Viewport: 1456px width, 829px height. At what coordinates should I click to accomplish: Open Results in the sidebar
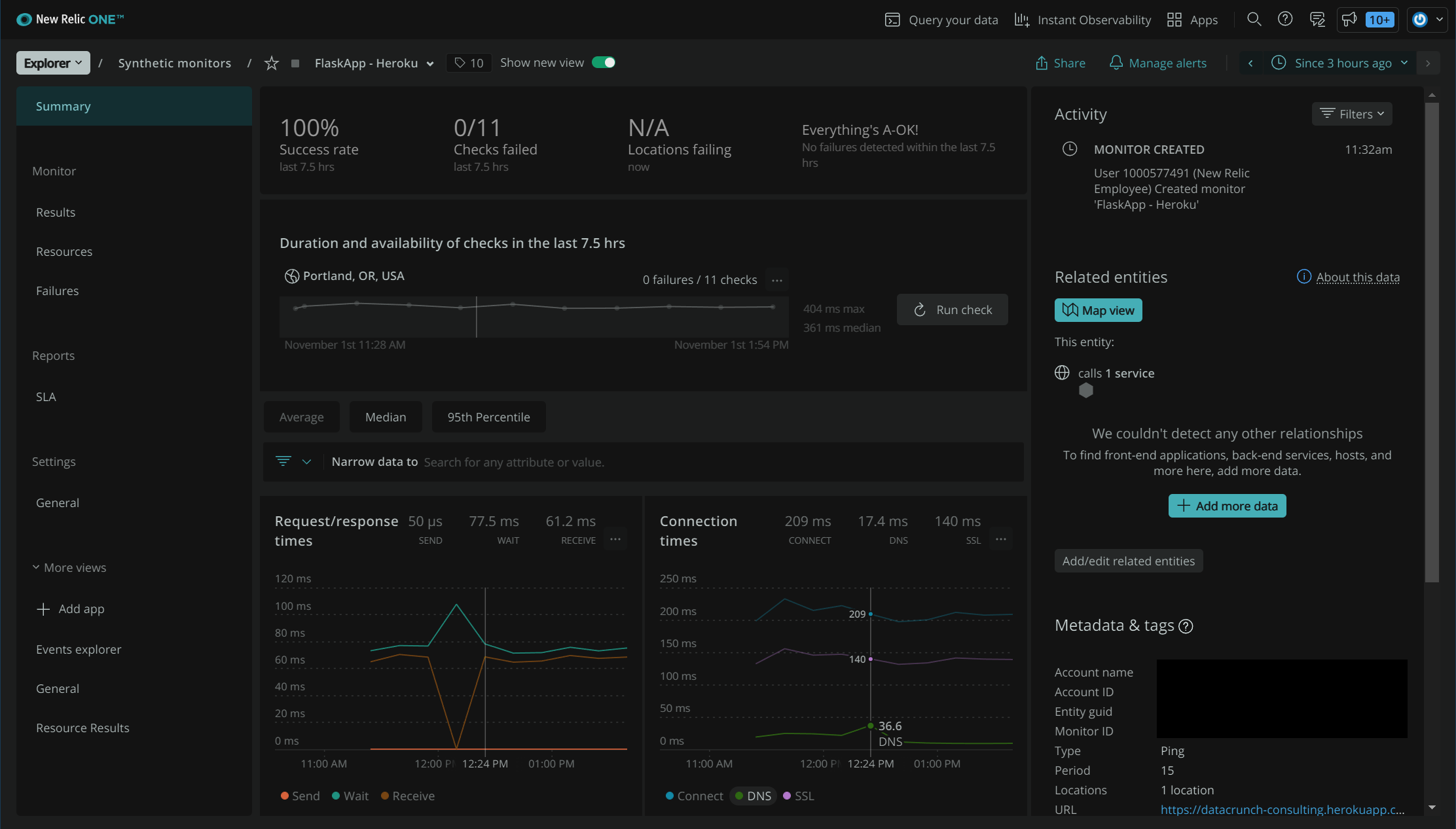pos(56,212)
